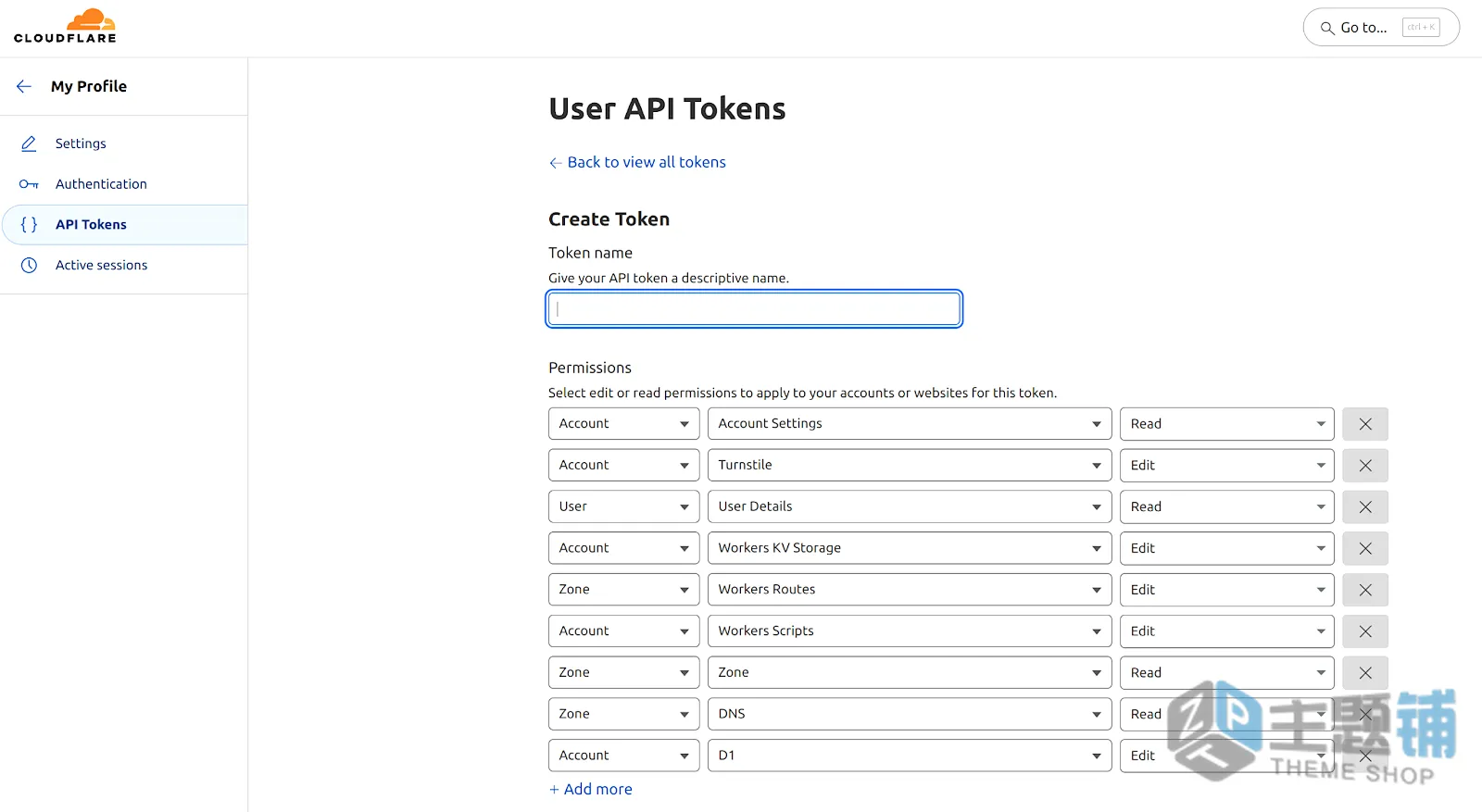Remove the Turnstile permission row
Viewport: 1482px width, 812px height.
[x=1365, y=466]
